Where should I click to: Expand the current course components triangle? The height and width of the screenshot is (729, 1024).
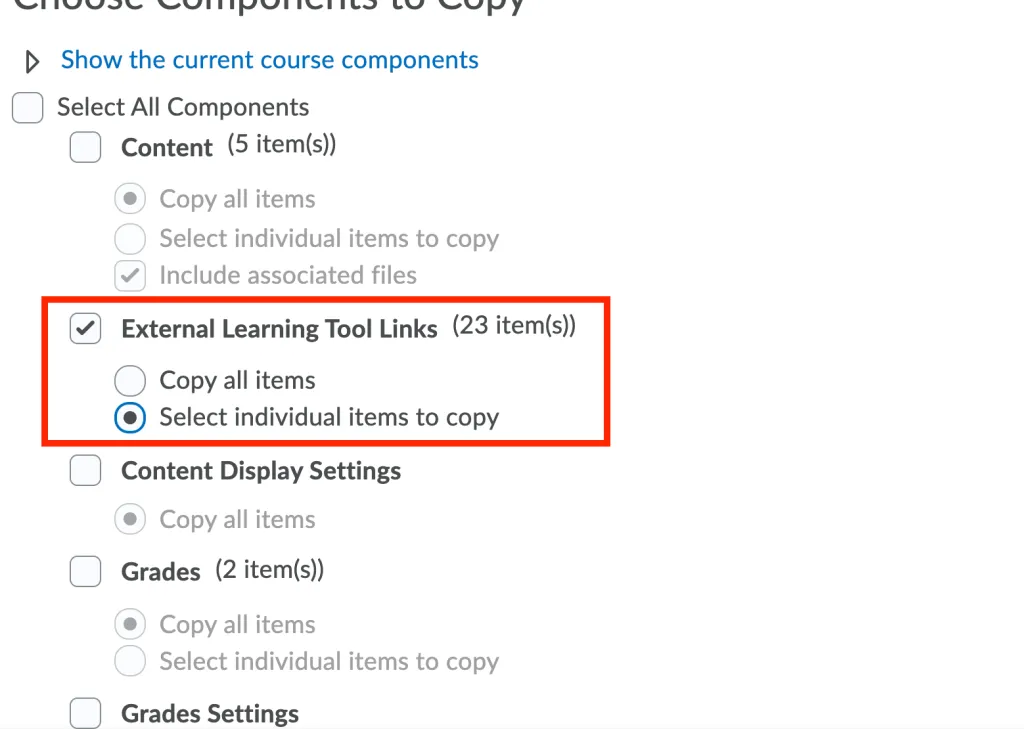[32, 61]
